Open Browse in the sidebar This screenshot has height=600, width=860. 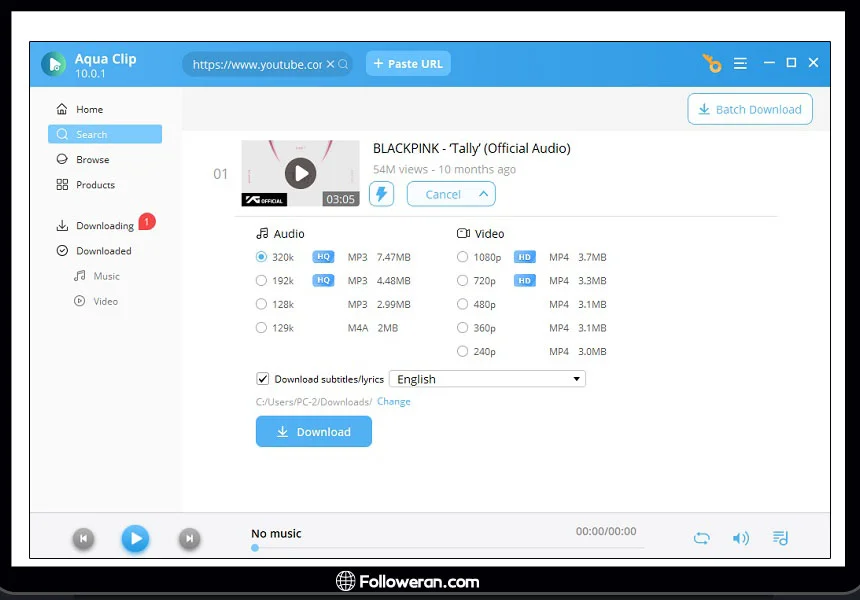click(92, 160)
